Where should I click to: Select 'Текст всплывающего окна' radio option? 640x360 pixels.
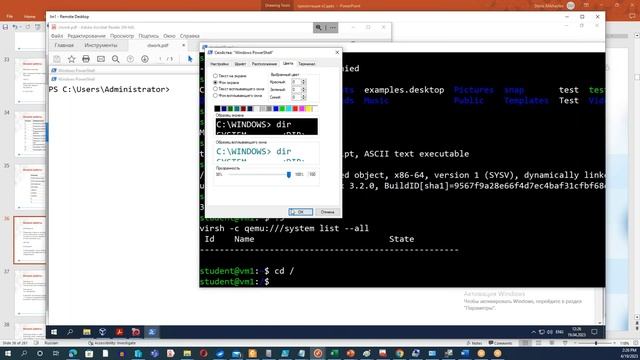238,89
